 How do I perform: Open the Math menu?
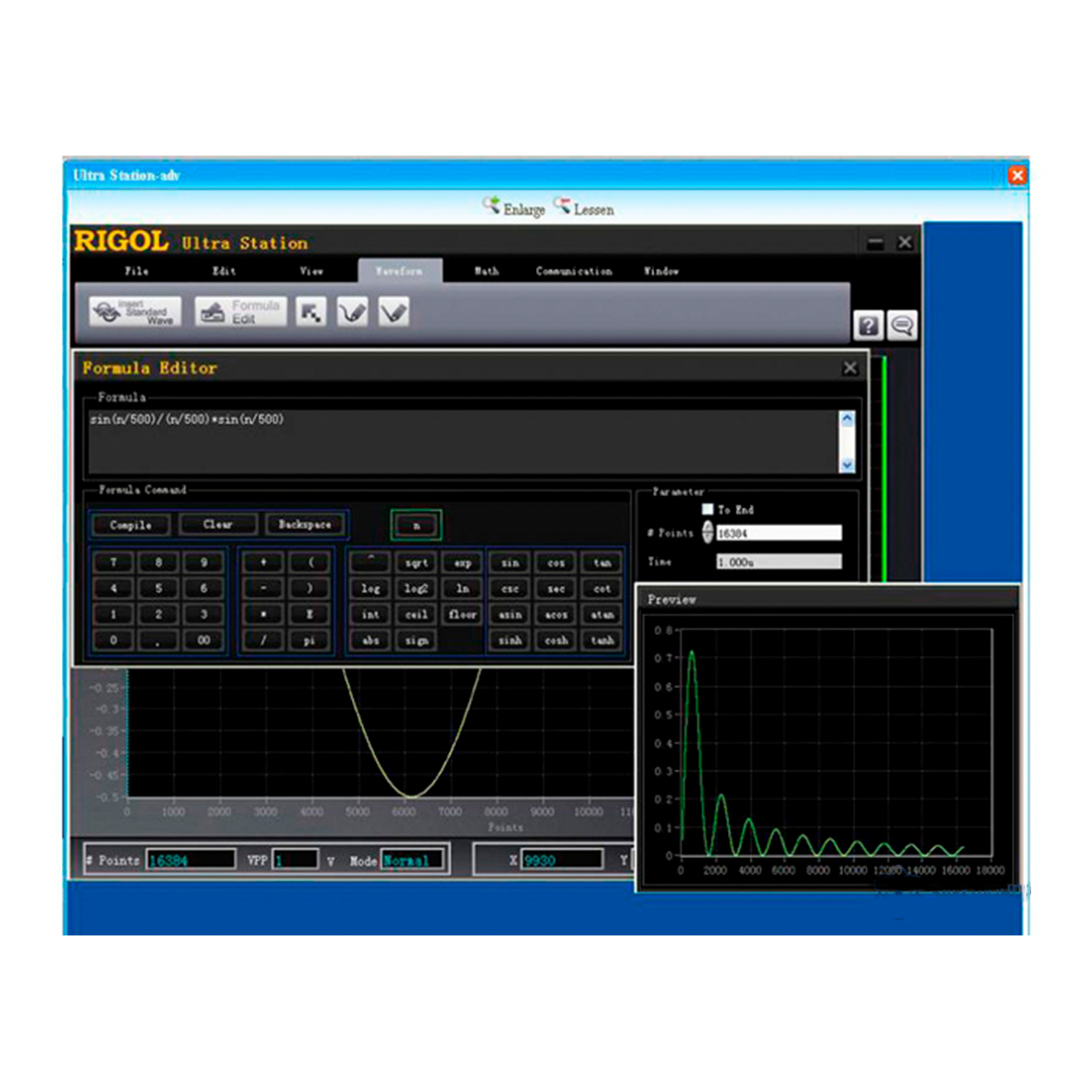(487, 271)
